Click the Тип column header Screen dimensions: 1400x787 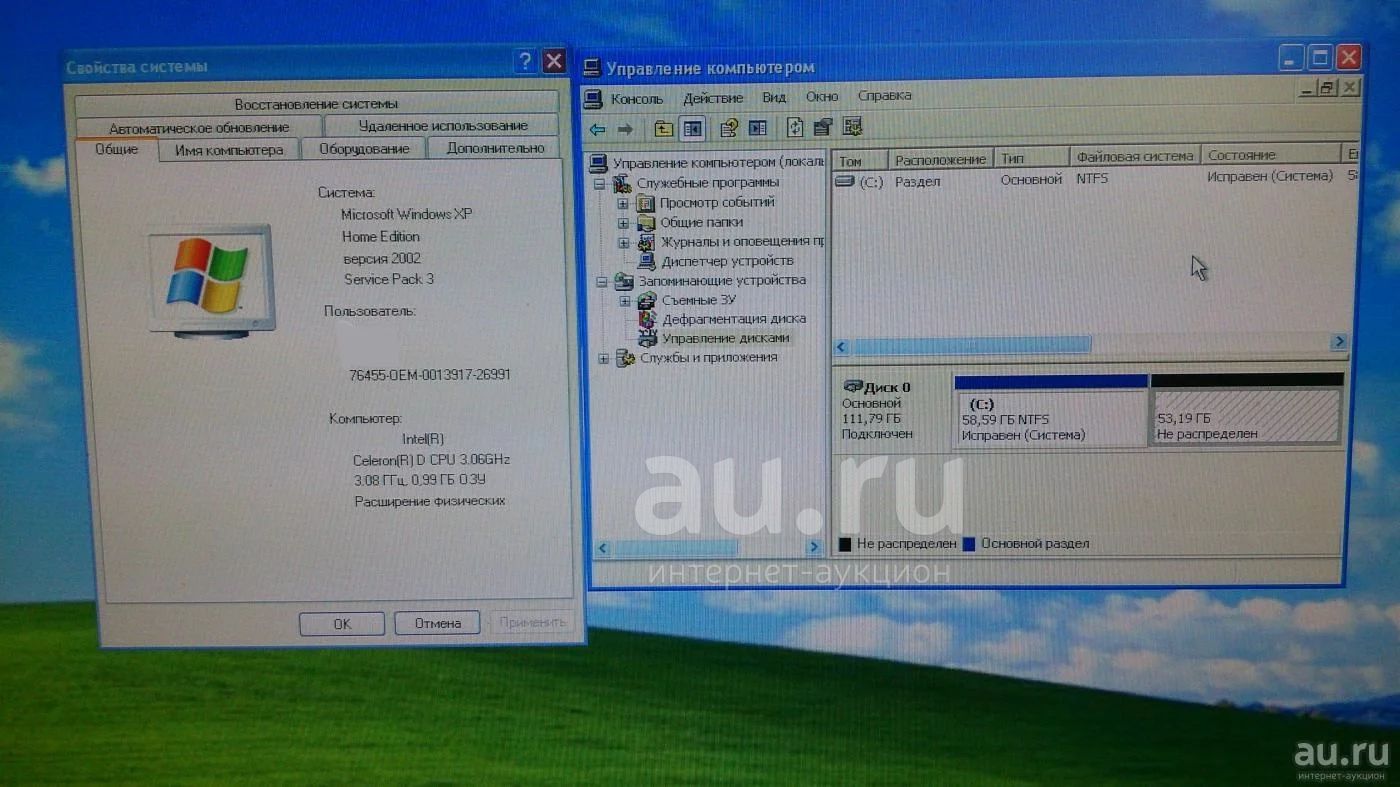pyautogui.click(x=1032, y=158)
